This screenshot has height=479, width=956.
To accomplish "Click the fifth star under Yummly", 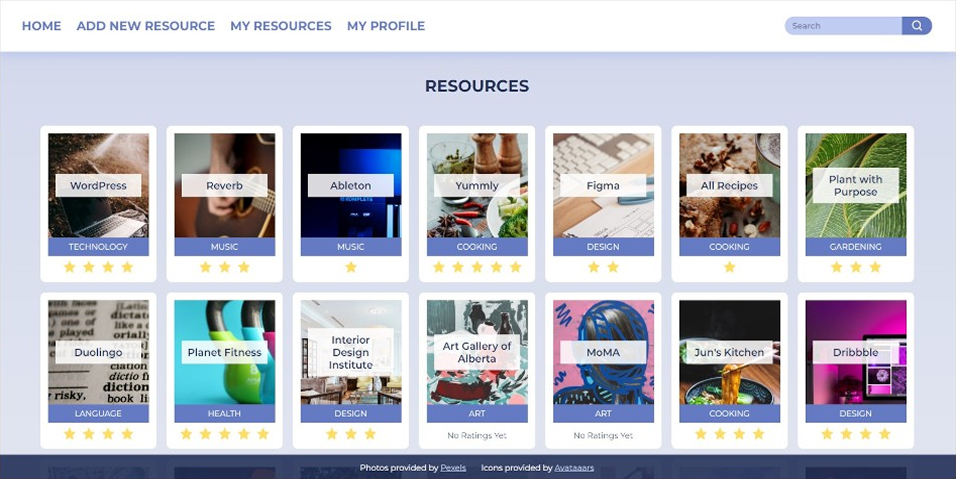I will [x=515, y=267].
